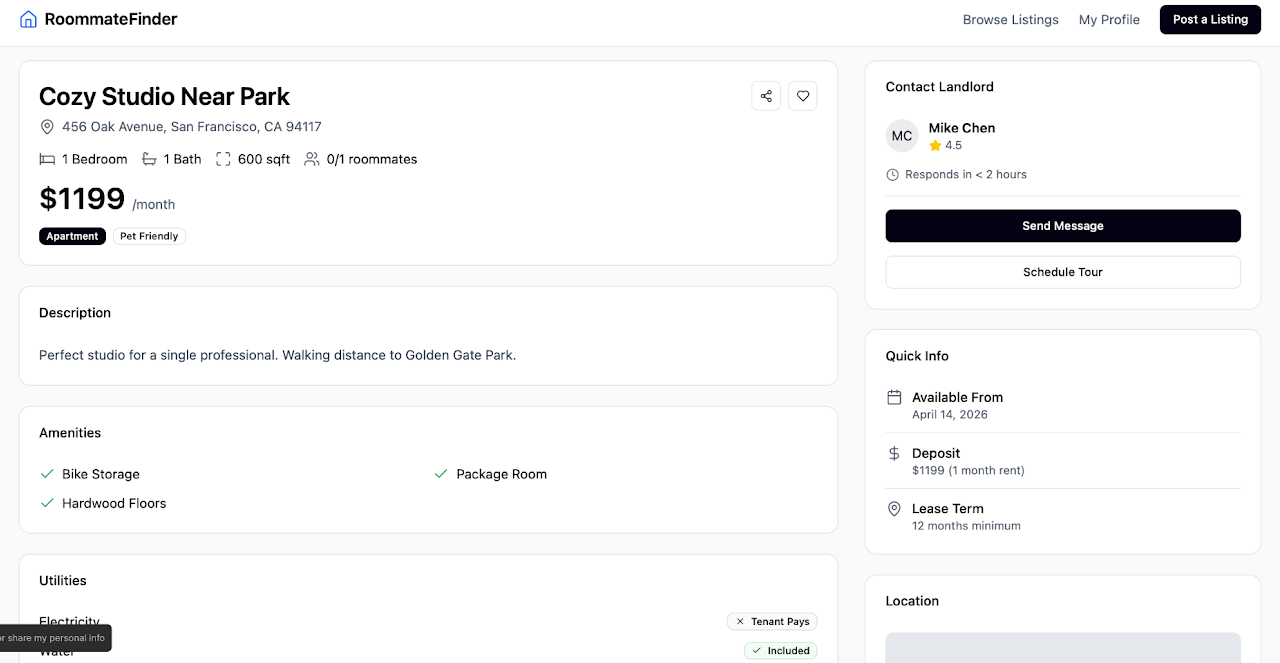1280x663 pixels.
Task: Click the green check beside Hardwood Floors
Action: 47,503
